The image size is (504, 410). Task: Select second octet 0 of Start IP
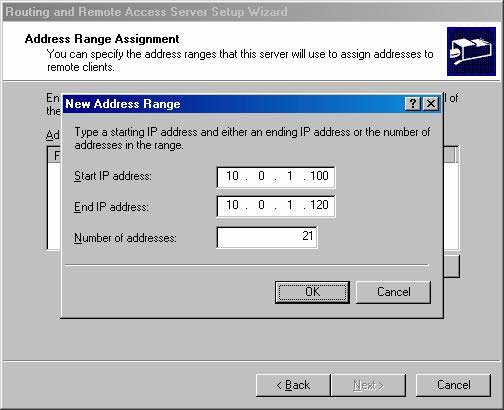(x=261, y=176)
